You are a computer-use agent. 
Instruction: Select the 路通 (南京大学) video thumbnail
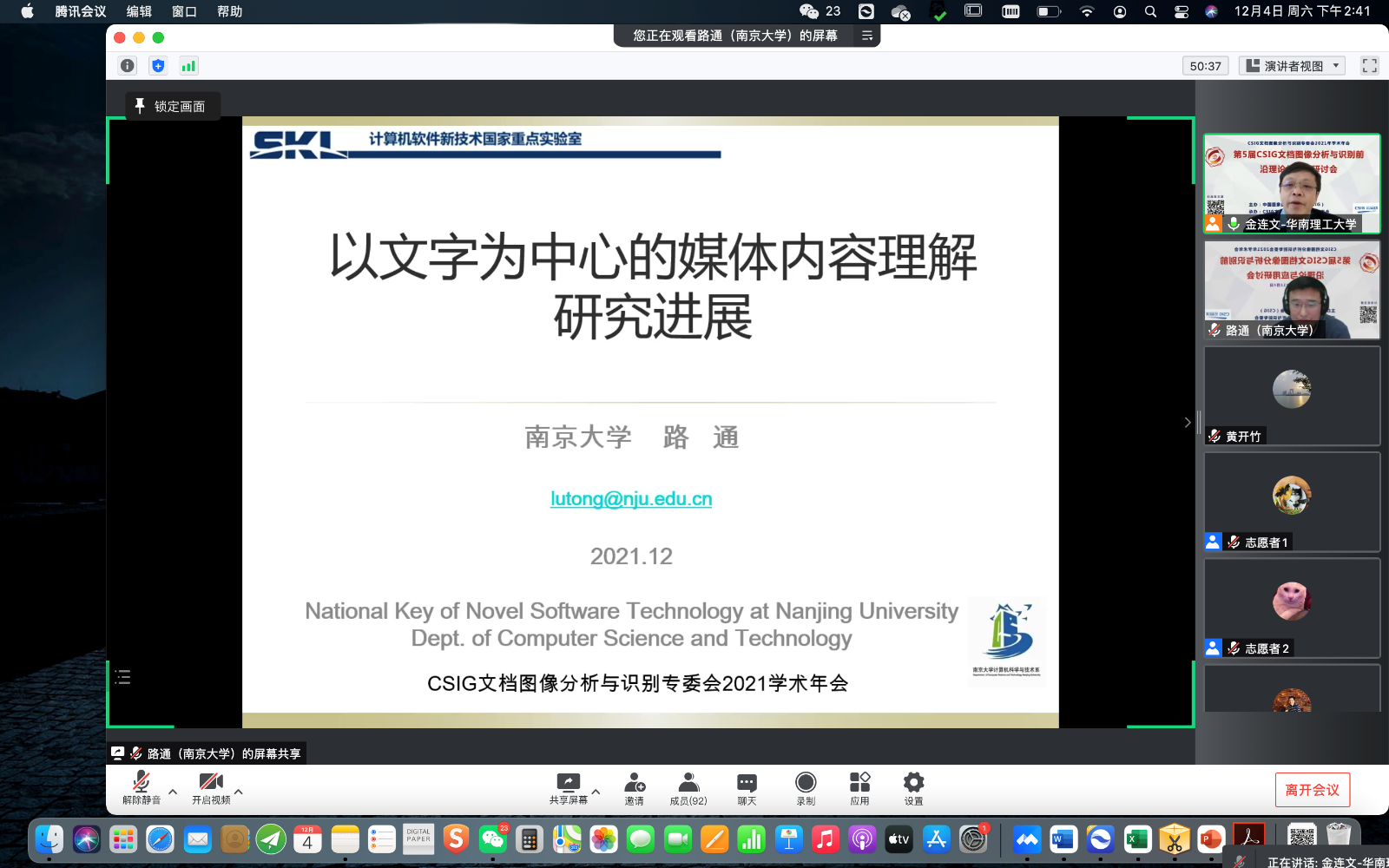(x=1292, y=290)
